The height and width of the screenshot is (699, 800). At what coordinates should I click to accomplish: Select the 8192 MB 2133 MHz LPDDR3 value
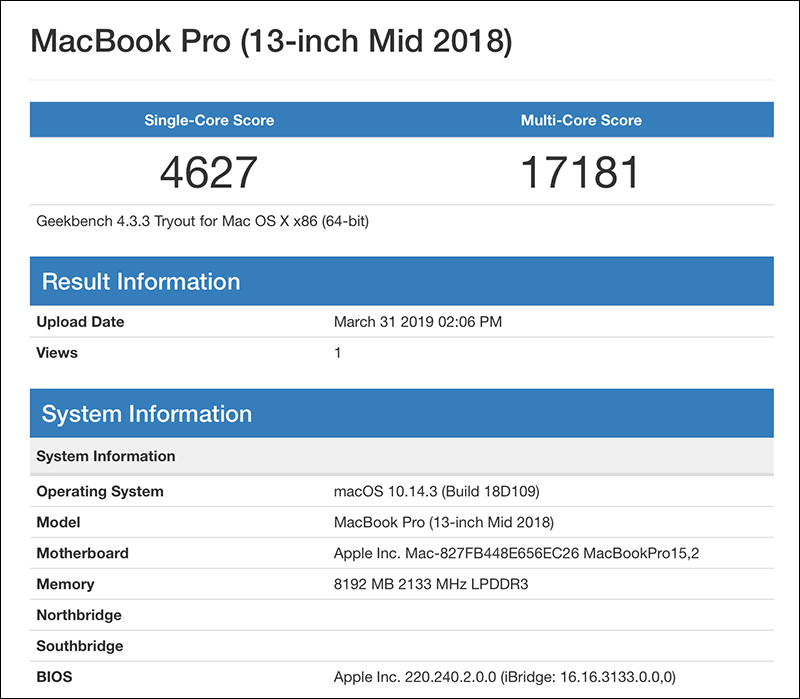pyautogui.click(x=431, y=584)
